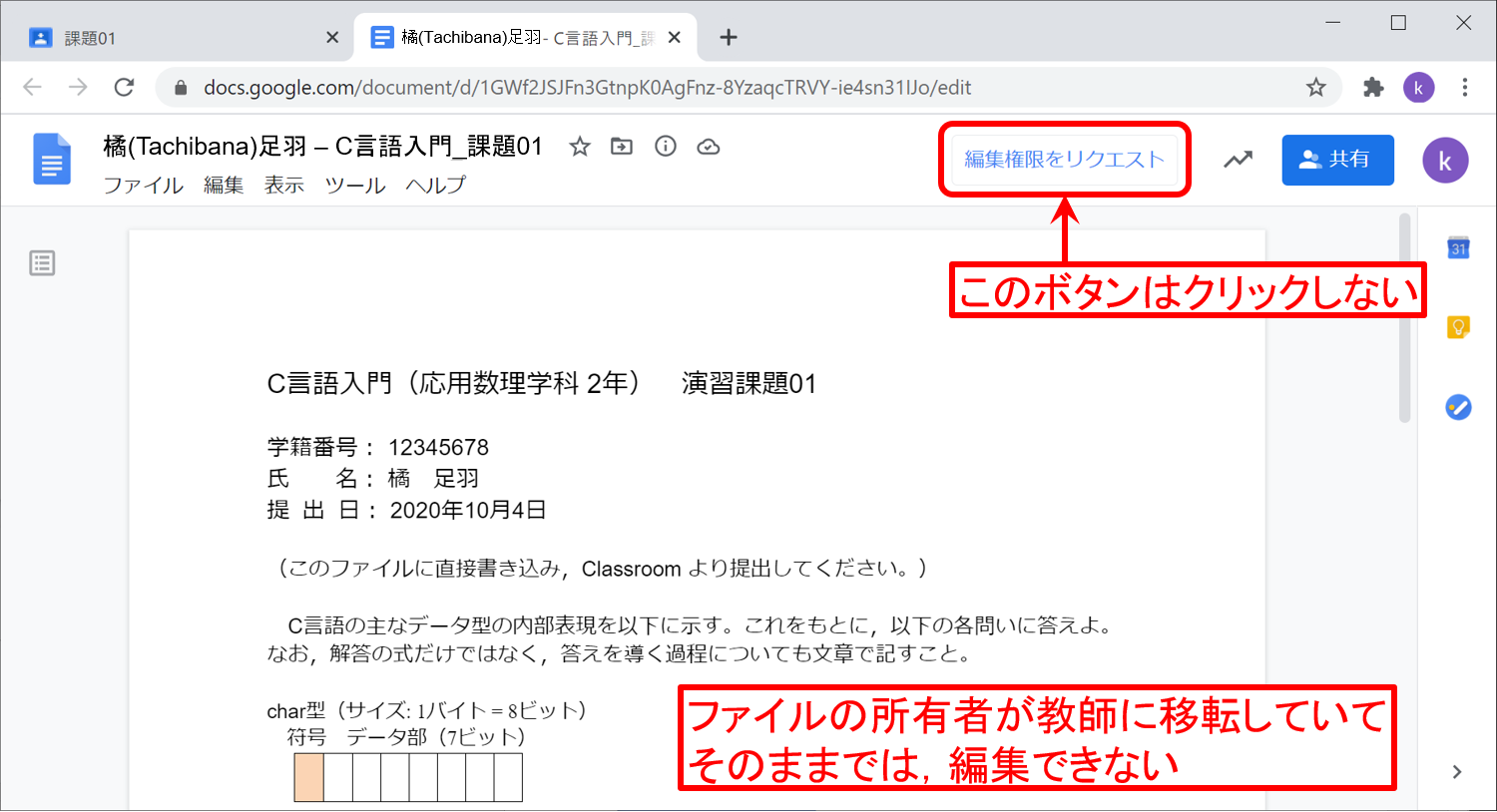Image resolution: width=1497 pixels, height=812 pixels.
Task: Bookmark this page with the star icon
Action: click(x=1316, y=88)
